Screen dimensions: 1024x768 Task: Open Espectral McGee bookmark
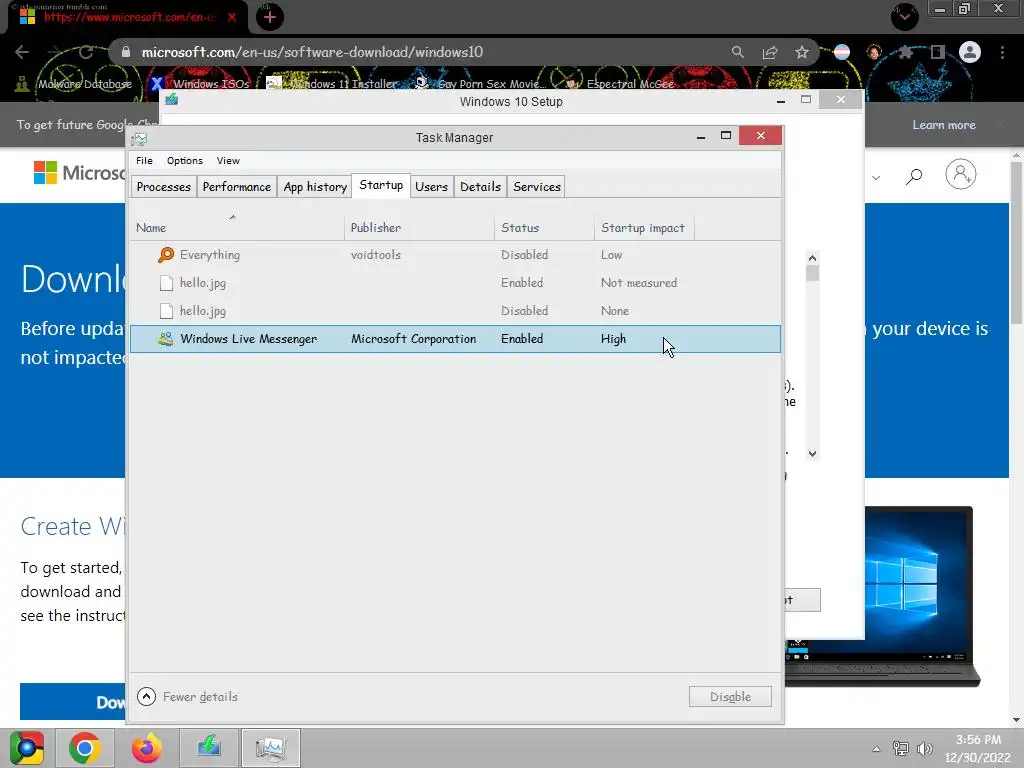[x=620, y=84]
